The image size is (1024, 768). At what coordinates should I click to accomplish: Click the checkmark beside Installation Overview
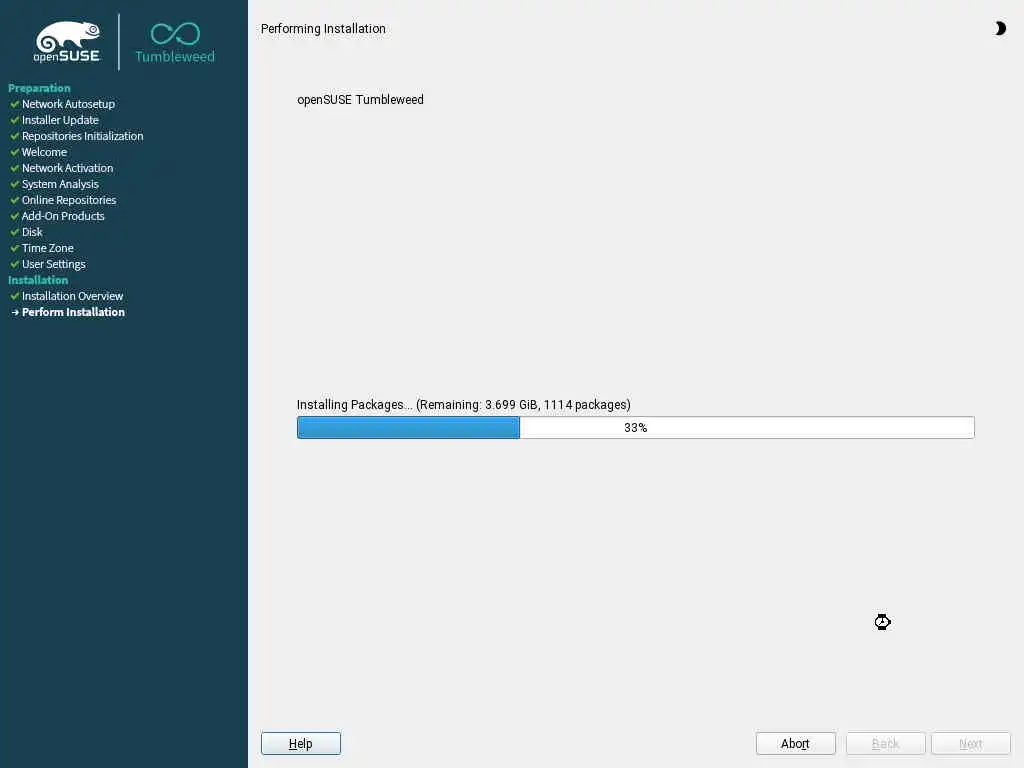point(14,296)
